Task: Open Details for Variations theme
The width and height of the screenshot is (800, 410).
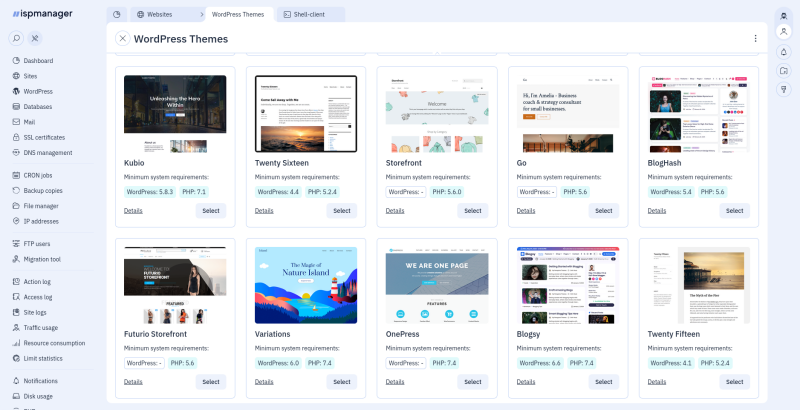Action: pyautogui.click(x=264, y=382)
